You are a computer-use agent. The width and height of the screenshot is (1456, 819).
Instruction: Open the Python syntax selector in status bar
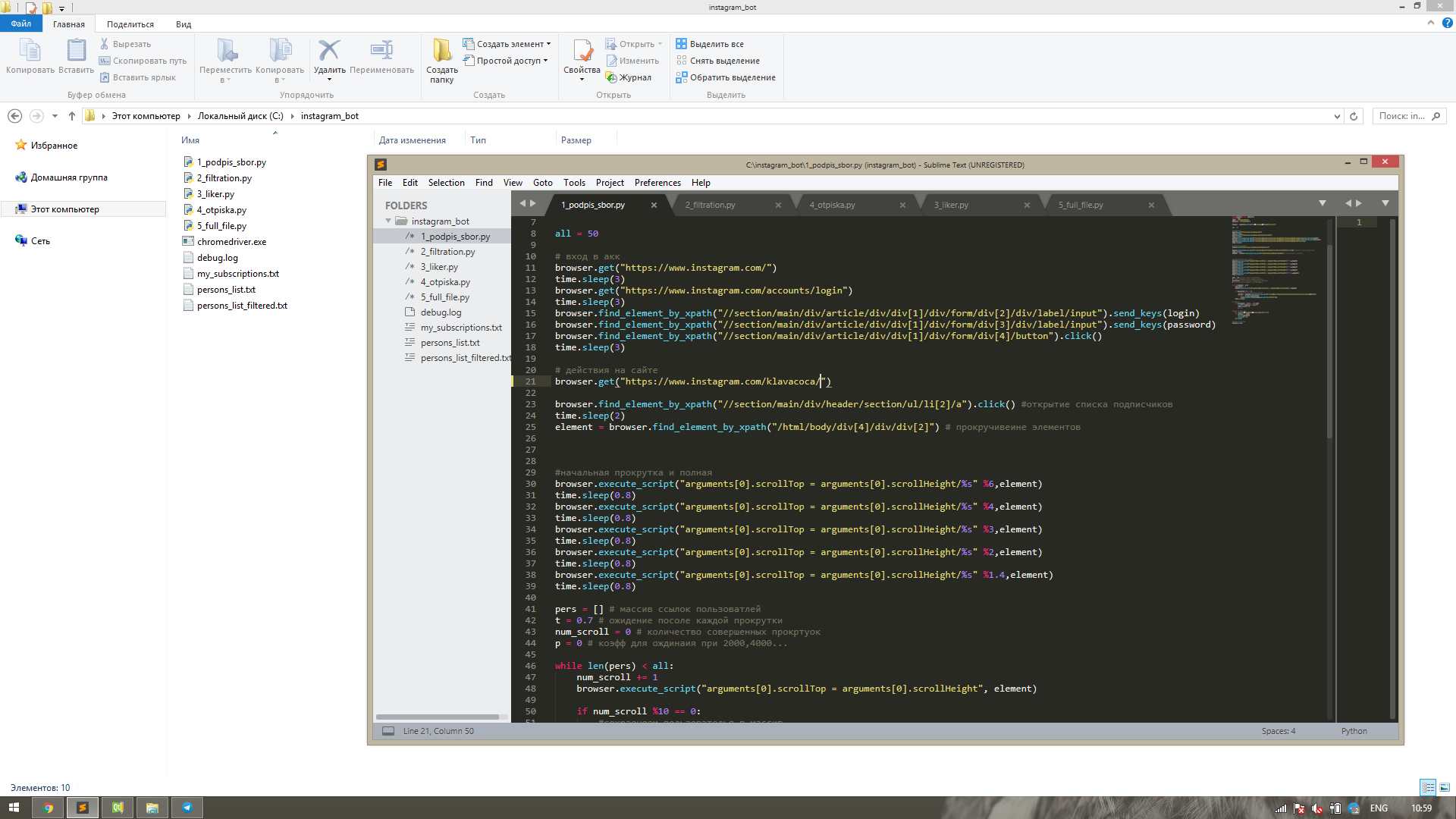pos(1354,731)
